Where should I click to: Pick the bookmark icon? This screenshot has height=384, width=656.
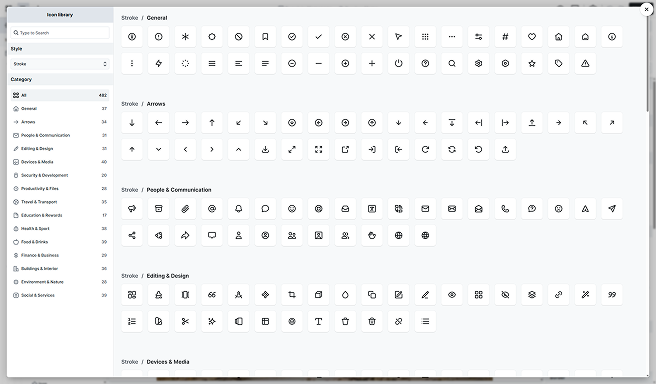tap(265, 37)
